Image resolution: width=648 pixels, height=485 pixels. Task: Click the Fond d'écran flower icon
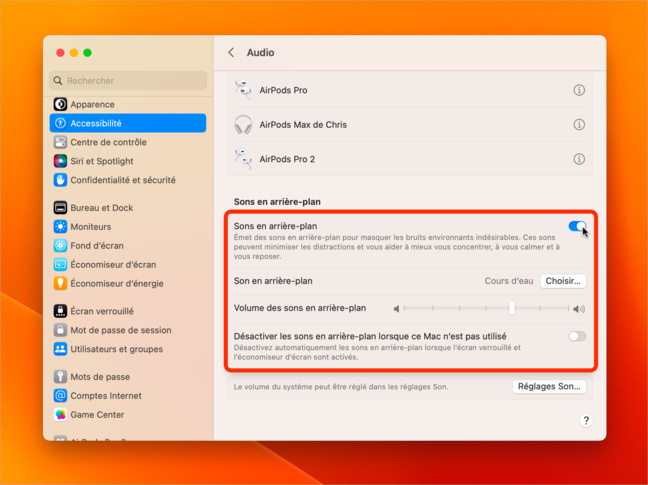point(60,246)
